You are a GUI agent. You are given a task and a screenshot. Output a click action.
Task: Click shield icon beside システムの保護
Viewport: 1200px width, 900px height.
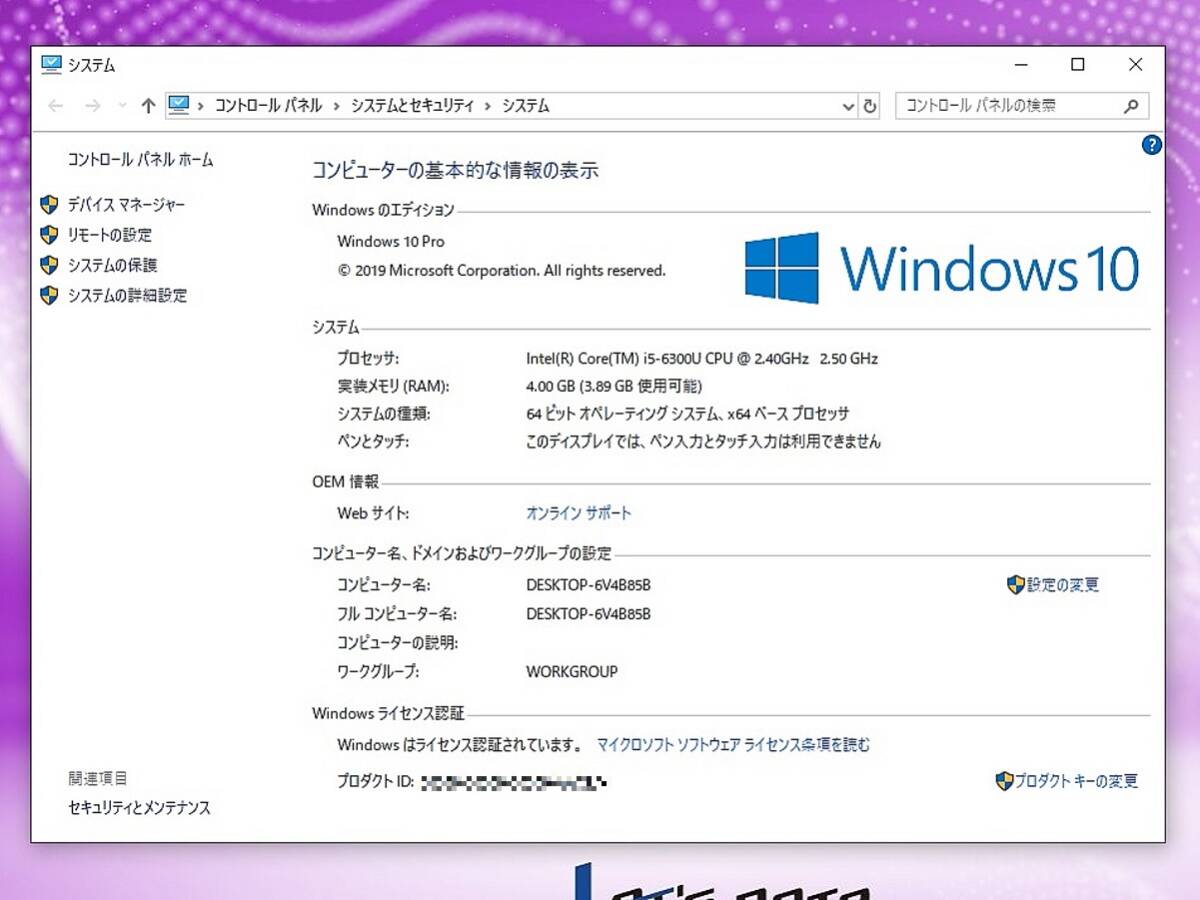[x=49, y=265]
